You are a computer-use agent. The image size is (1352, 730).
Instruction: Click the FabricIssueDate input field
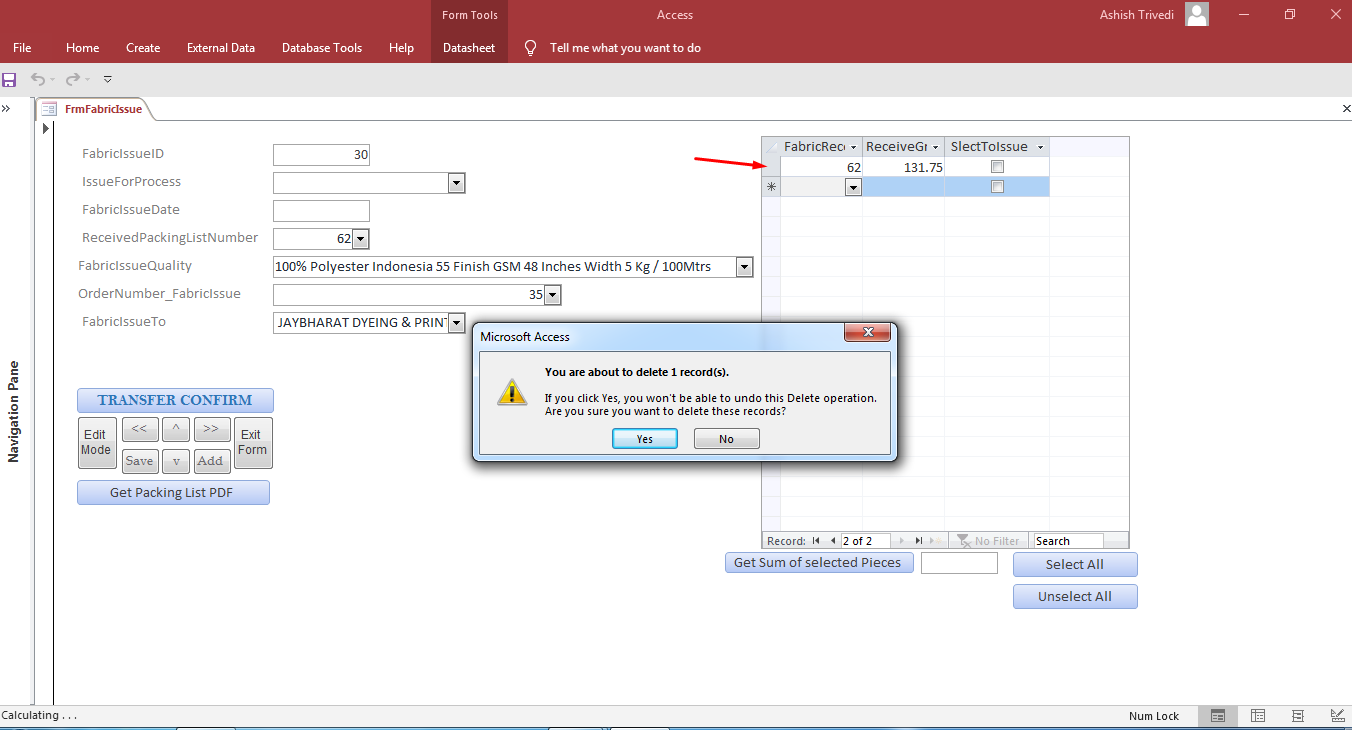click(x=321, y=211)
